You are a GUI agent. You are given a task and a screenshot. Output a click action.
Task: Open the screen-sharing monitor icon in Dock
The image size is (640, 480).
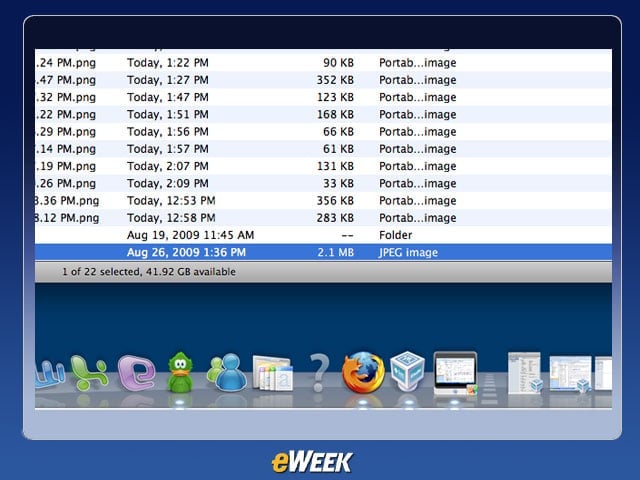coord(455,373)
